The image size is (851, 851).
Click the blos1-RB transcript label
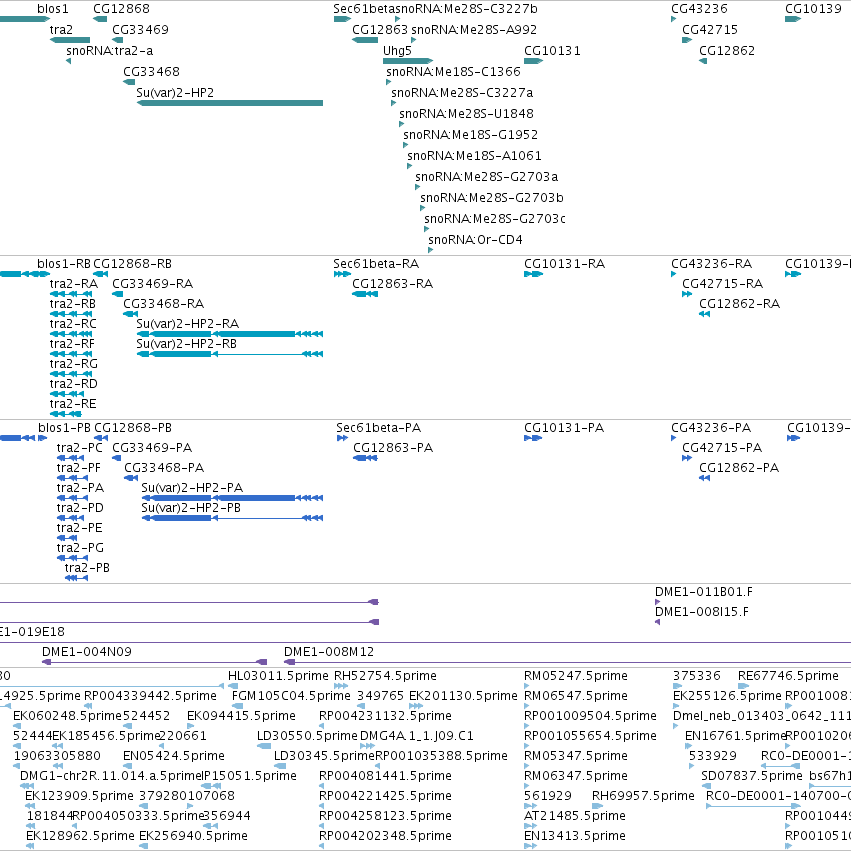click(63, 264)
